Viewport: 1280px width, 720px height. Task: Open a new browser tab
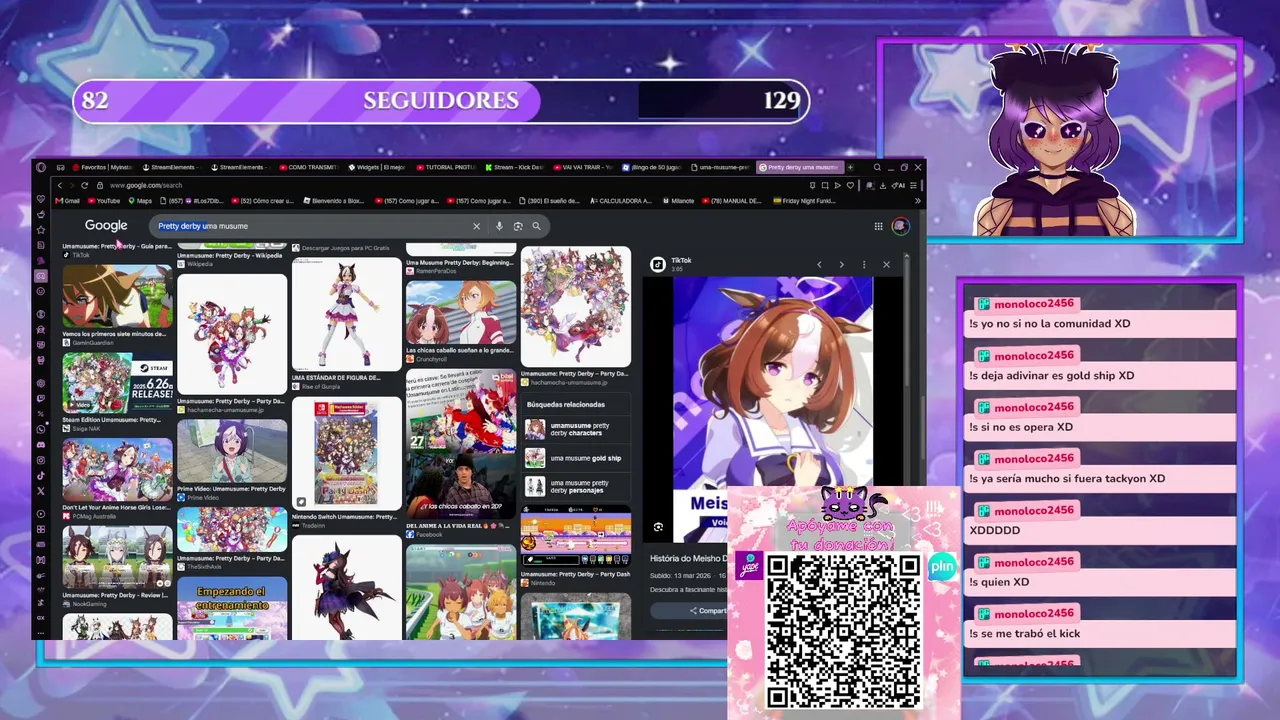click(850, 167)
